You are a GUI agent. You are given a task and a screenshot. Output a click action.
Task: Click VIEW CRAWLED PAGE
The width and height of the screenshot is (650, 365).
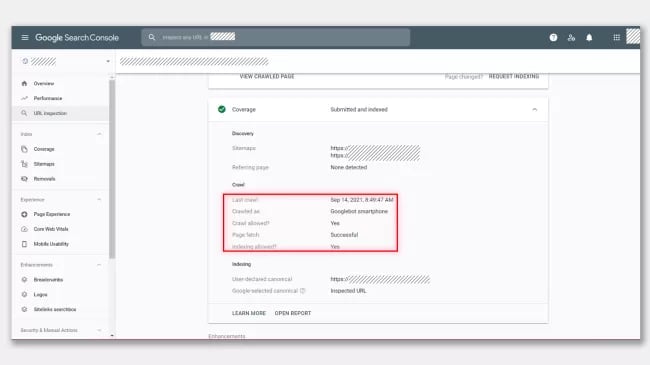[267, 76]
